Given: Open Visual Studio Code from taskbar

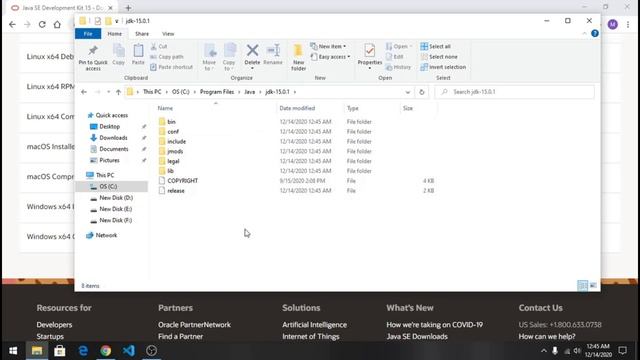Looking at the screenshot, I should point(129,351).
